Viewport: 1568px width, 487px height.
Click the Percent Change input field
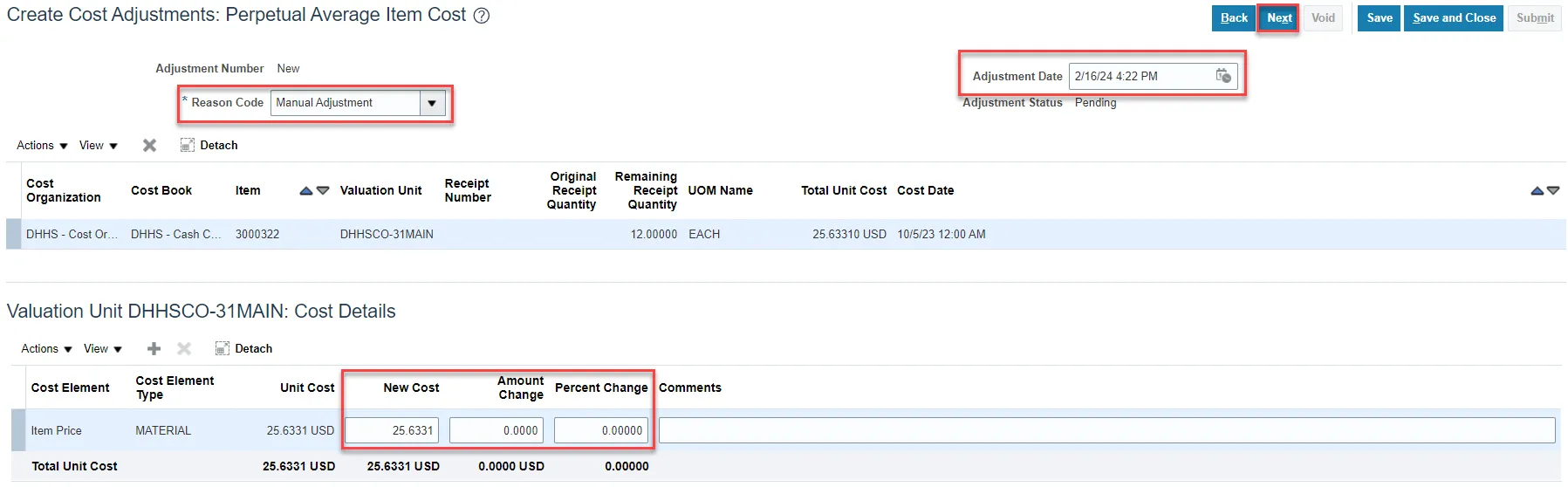601,430
